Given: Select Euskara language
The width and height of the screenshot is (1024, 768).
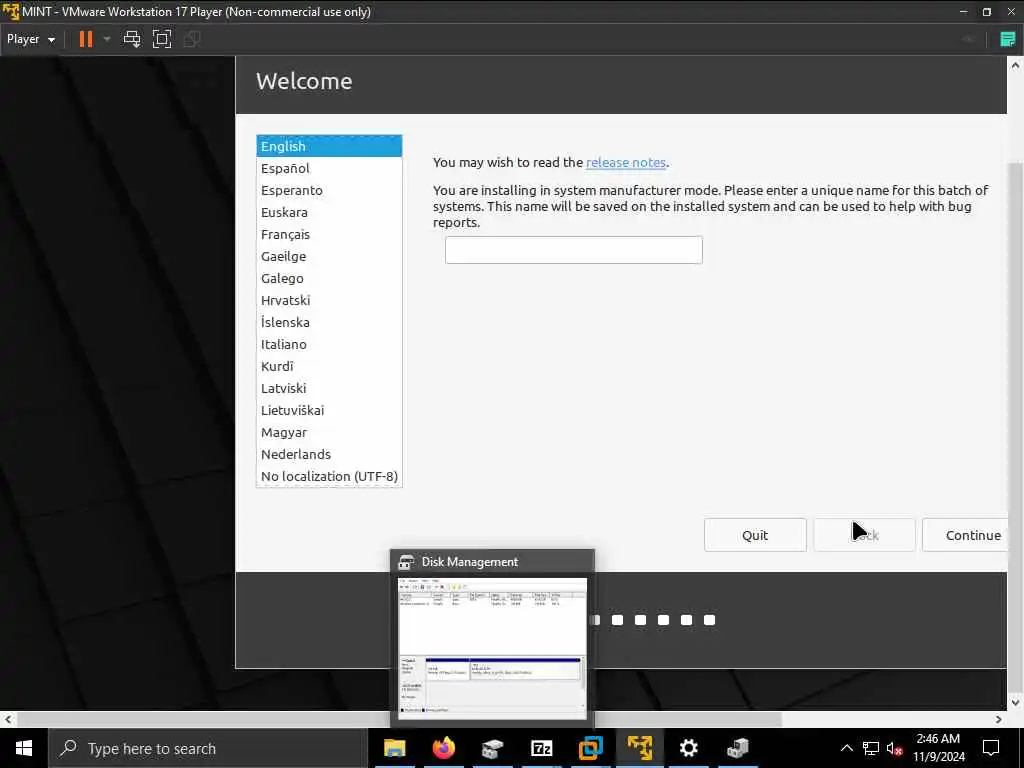Looking at the screenshot, I should (x=329, y=212).
